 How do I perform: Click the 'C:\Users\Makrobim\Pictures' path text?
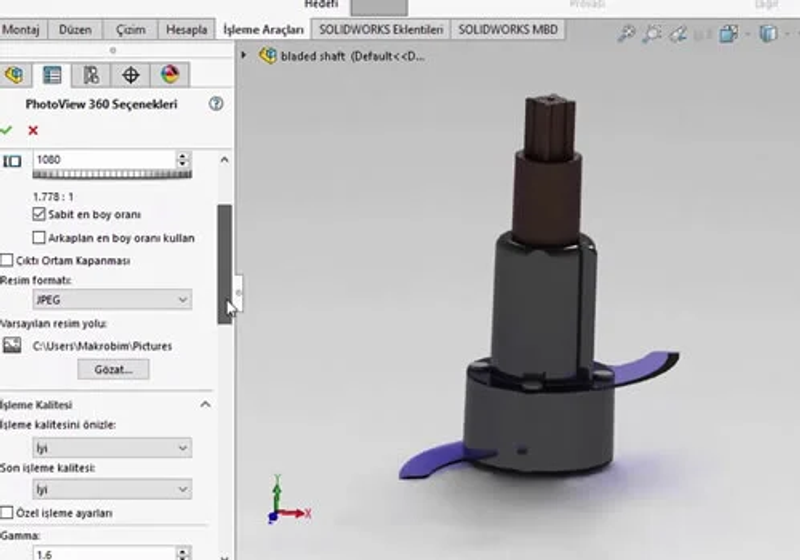click(x=102, y=346)
